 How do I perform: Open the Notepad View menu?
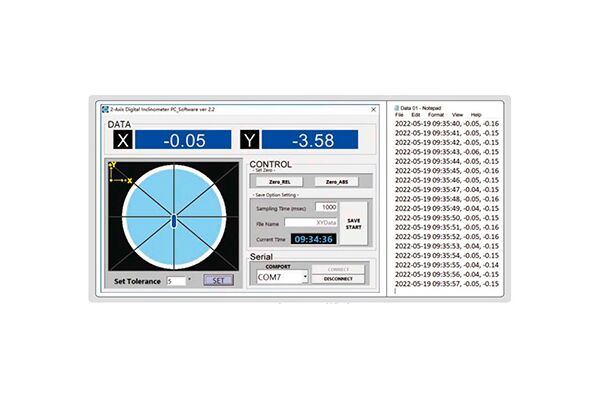[457, 115]
